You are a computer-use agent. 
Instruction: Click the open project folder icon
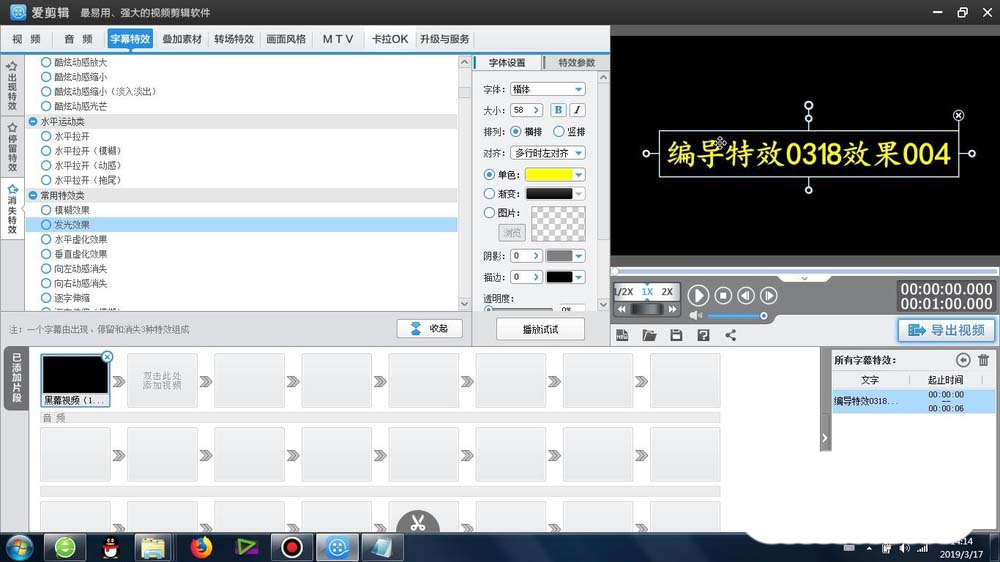point(649,335)
